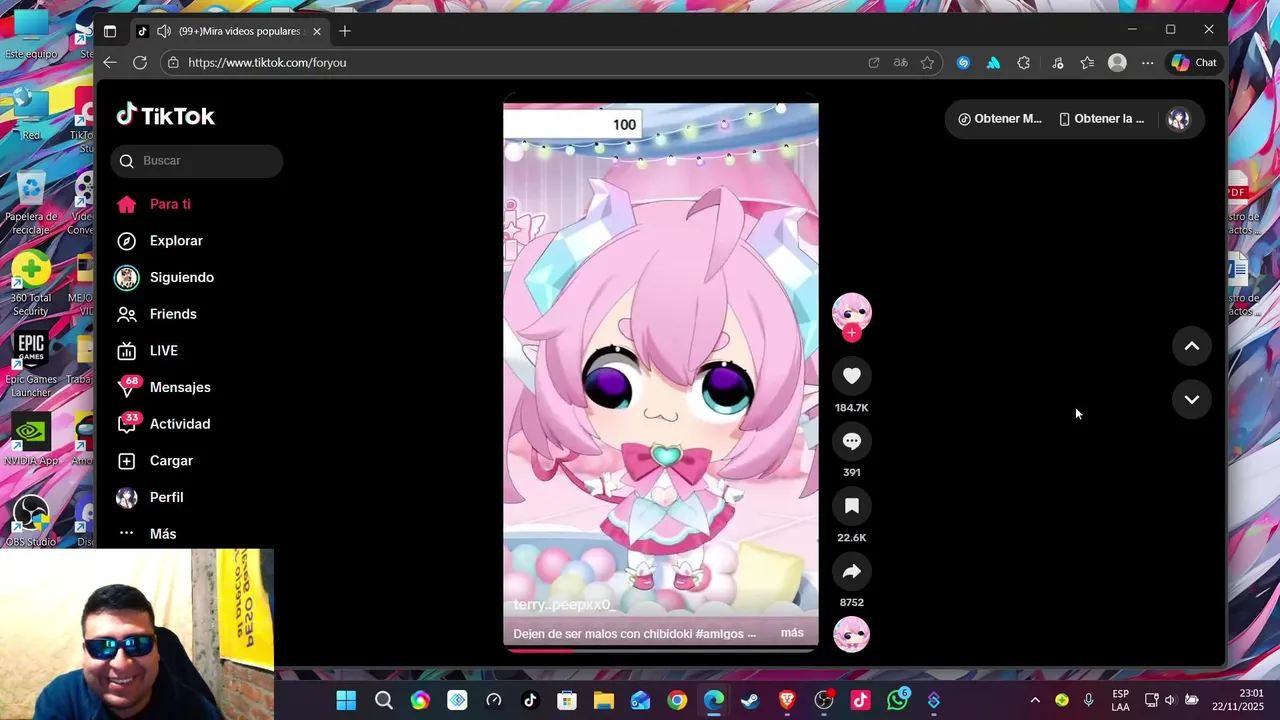Open page in app icon in address bar
1280x720 pixels.
click(874, 62)
